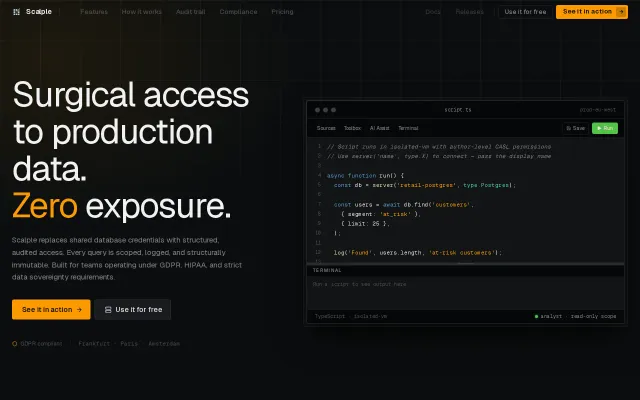640x400 pixels.
Task: Click the TypeScript status bar label
Action: pos(330,316)
